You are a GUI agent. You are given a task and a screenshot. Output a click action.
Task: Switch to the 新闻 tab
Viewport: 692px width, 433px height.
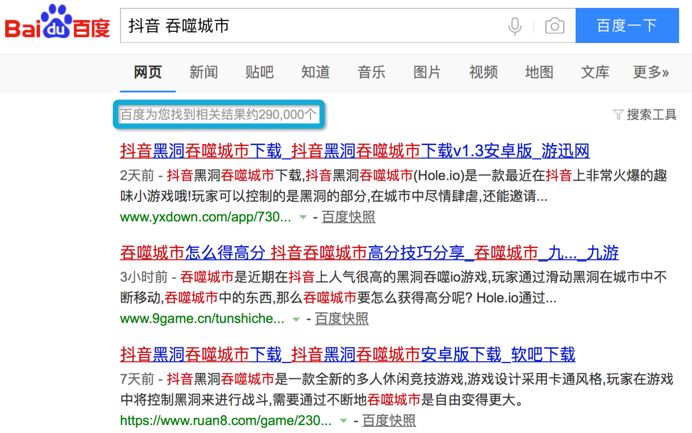pyautogui.click(x=203, y=72)
